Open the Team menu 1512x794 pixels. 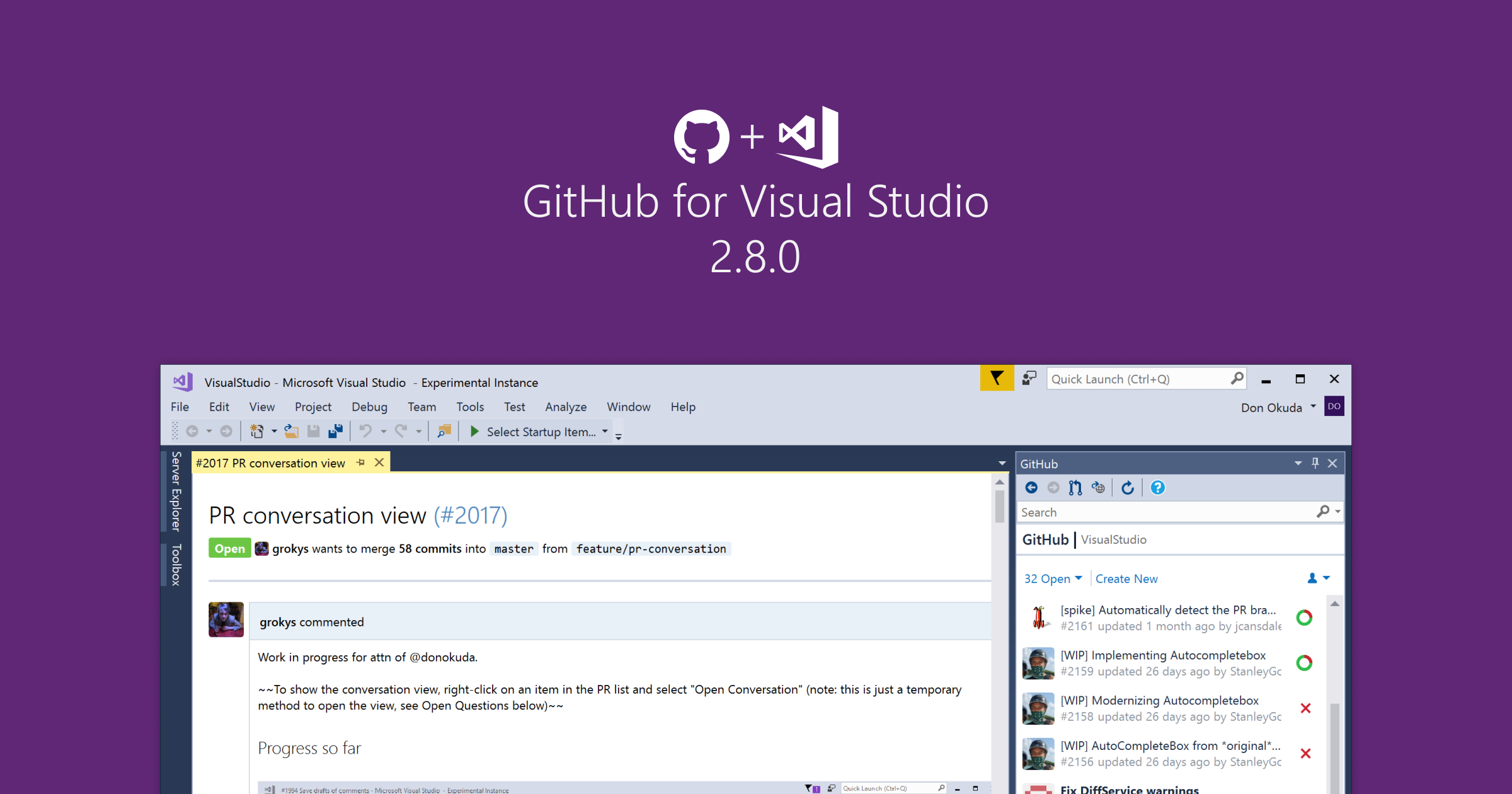pos(421,407)
